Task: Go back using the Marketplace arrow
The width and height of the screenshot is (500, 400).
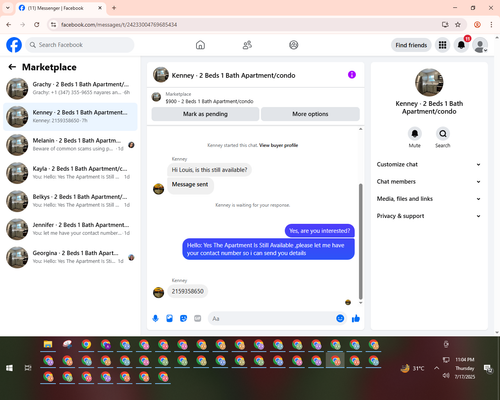Action: tap(12, 67)
